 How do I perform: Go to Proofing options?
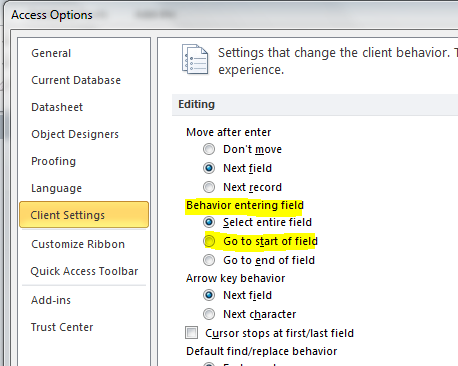(x=53, y=161)
